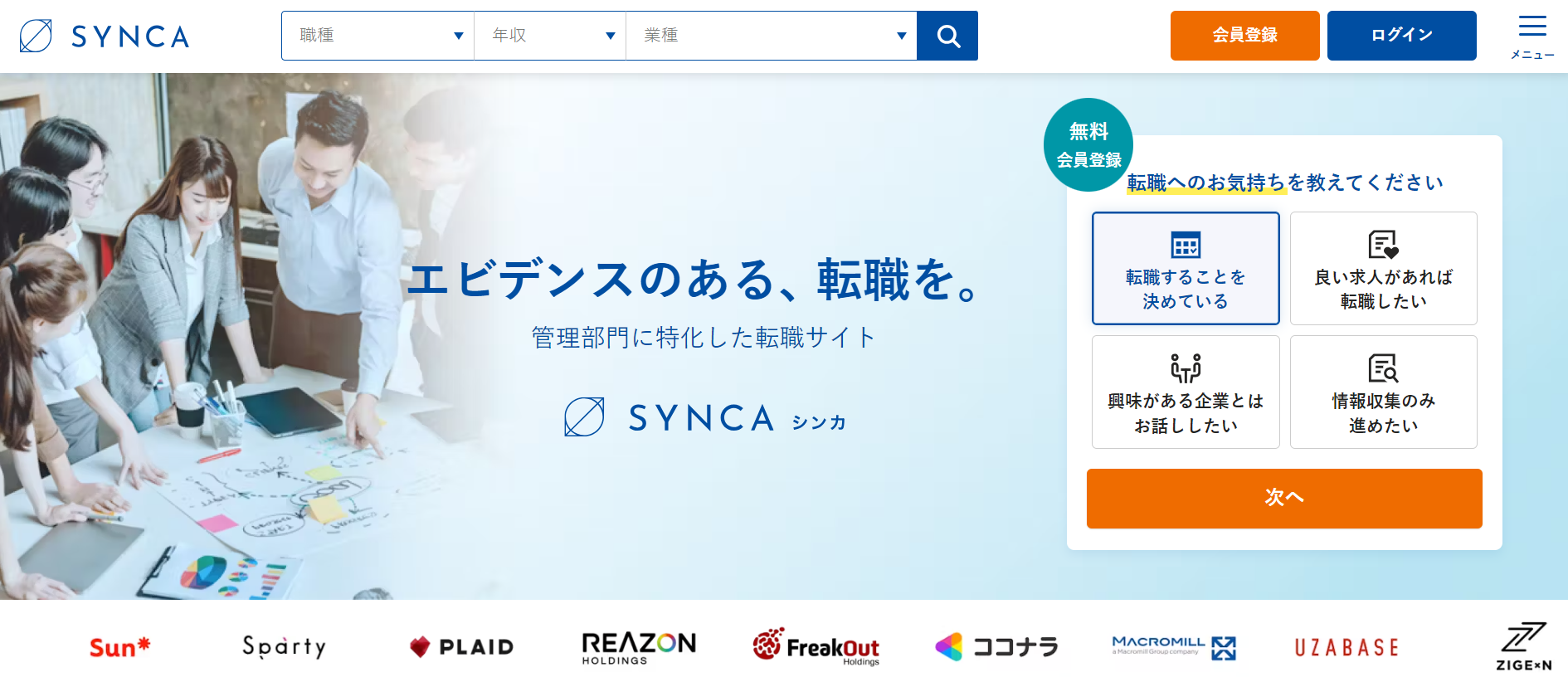This screenshot has width=1568, height=677.
Task: Click the PLAID company logo
Action: 462,647
